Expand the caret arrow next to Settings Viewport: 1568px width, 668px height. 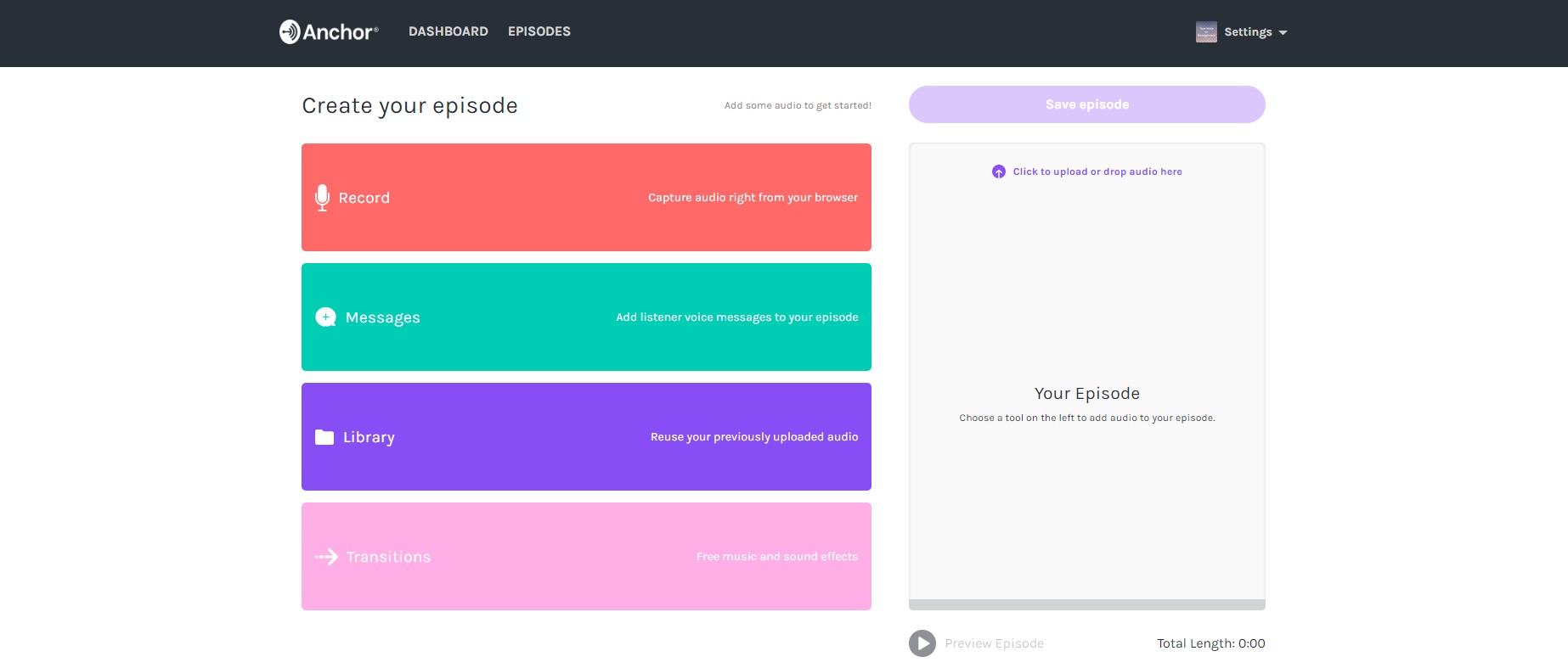[x=1283, y=33]
